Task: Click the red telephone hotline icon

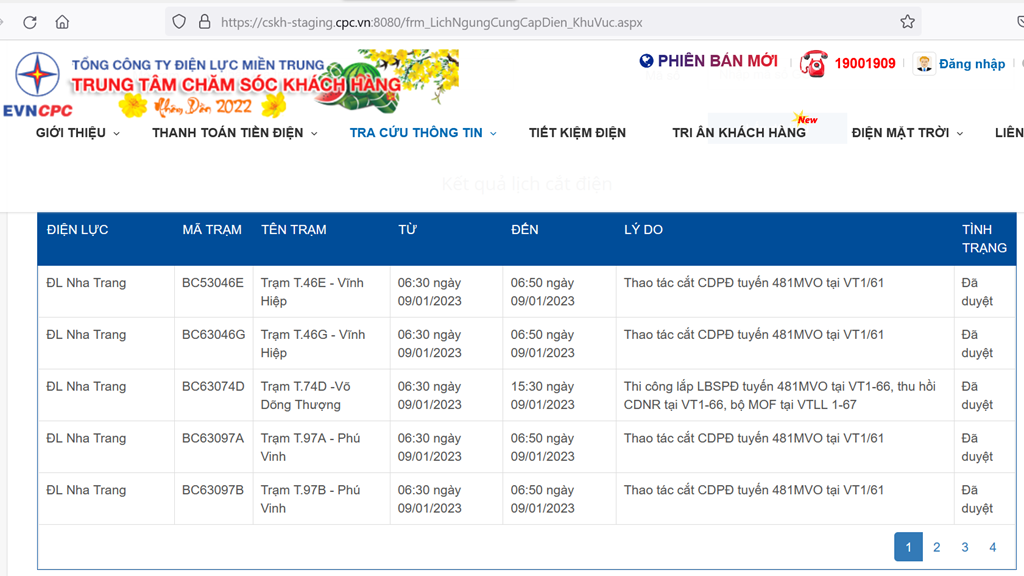Action: coord(814,63)
